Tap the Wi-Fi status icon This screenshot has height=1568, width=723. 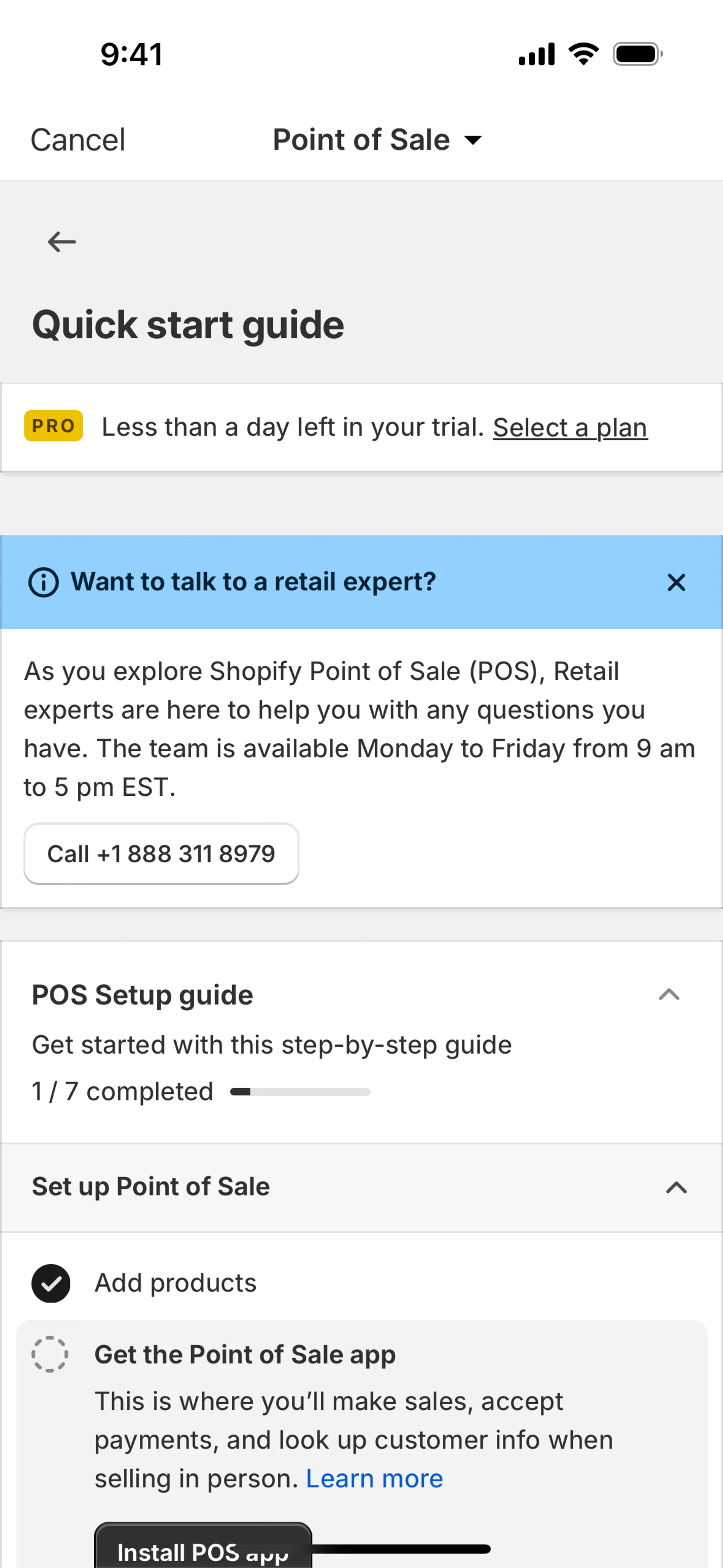583,54
